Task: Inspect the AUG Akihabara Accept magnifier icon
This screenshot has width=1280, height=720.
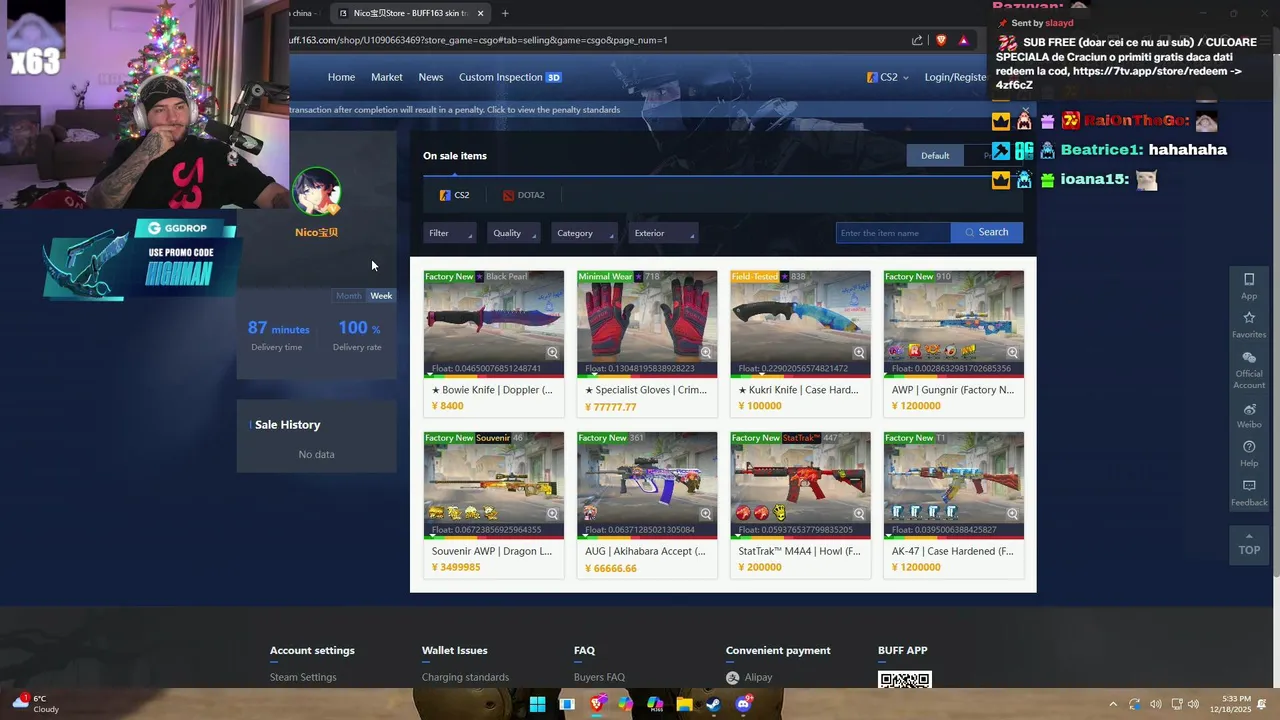Action: pos(706,513)
